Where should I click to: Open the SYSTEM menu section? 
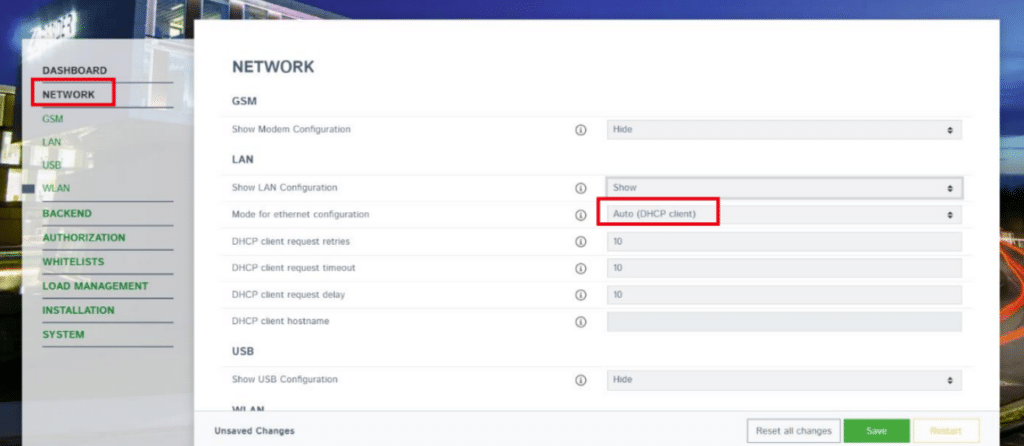(63, 334)
